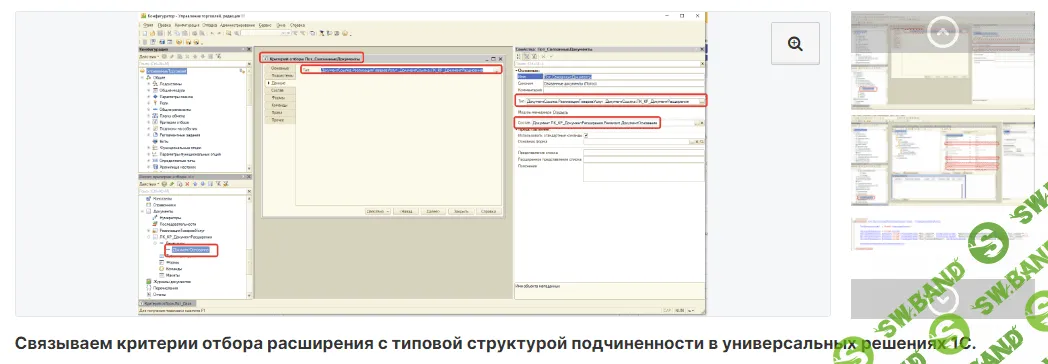Select Общие модули in the configuration tree
The height and width of the screenshot is (364, 1048).
pos(172,90)
